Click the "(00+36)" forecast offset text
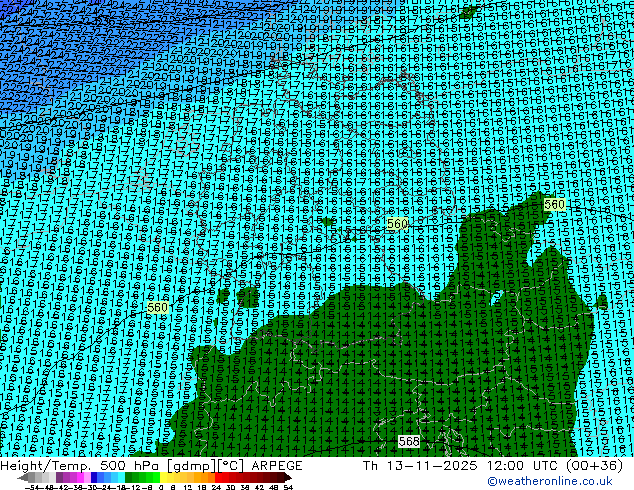Viewport: 634px width, 490px height. point(594,465)
